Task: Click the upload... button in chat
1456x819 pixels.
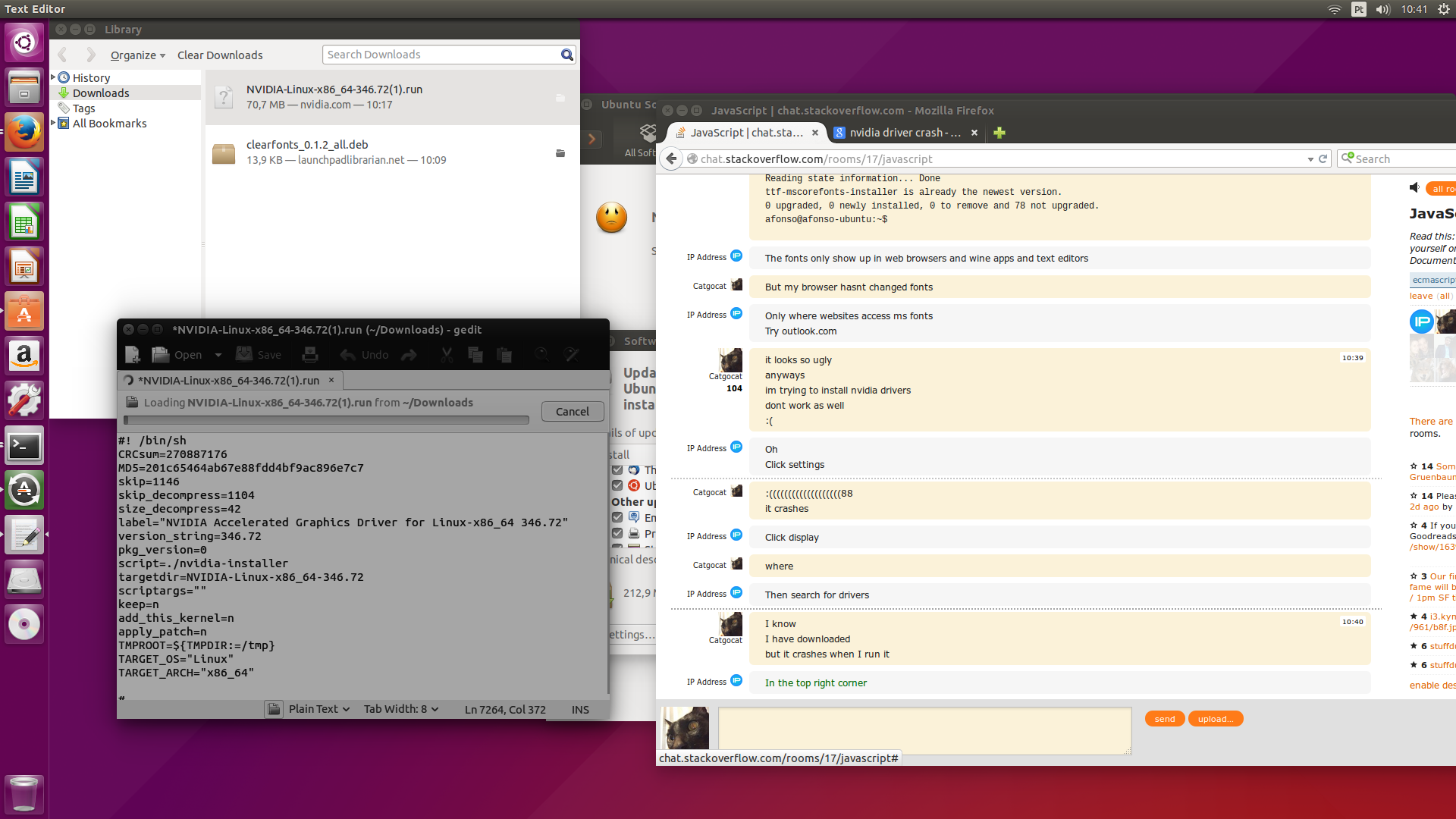Action: pyautogui.click(x=1216, y=719)
